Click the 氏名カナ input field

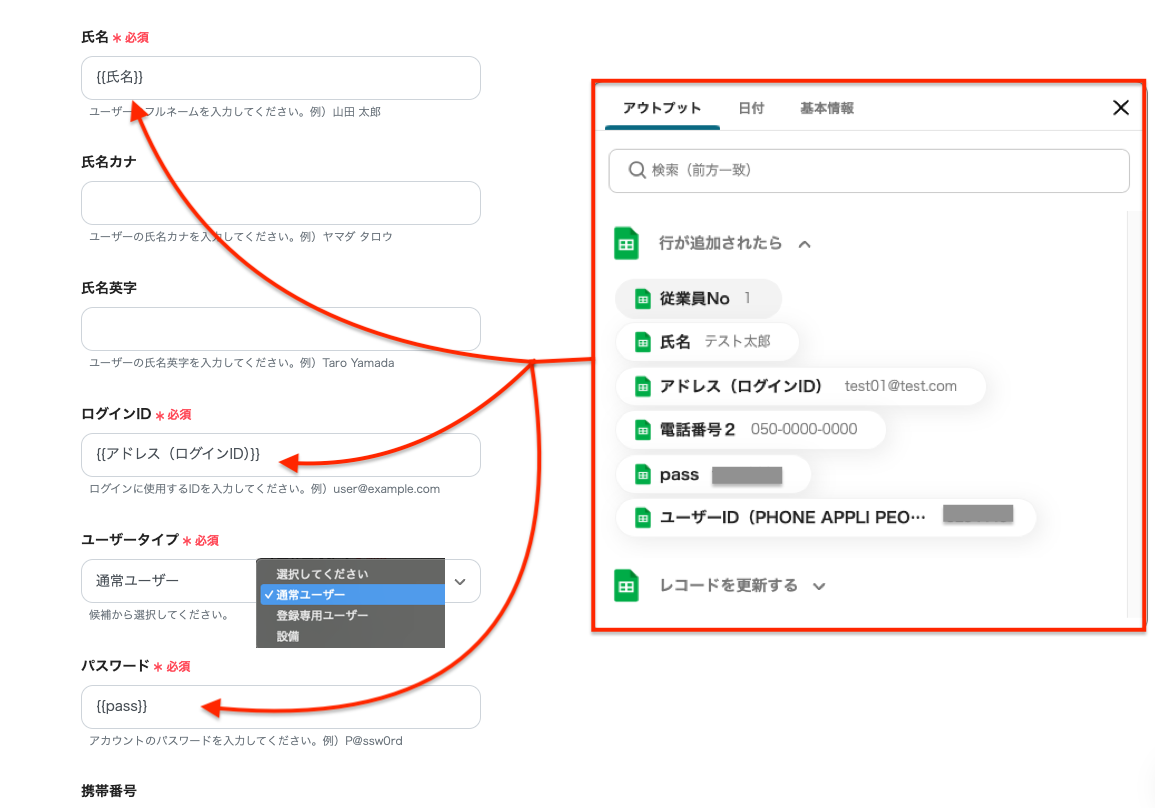[x=281, y=203]
